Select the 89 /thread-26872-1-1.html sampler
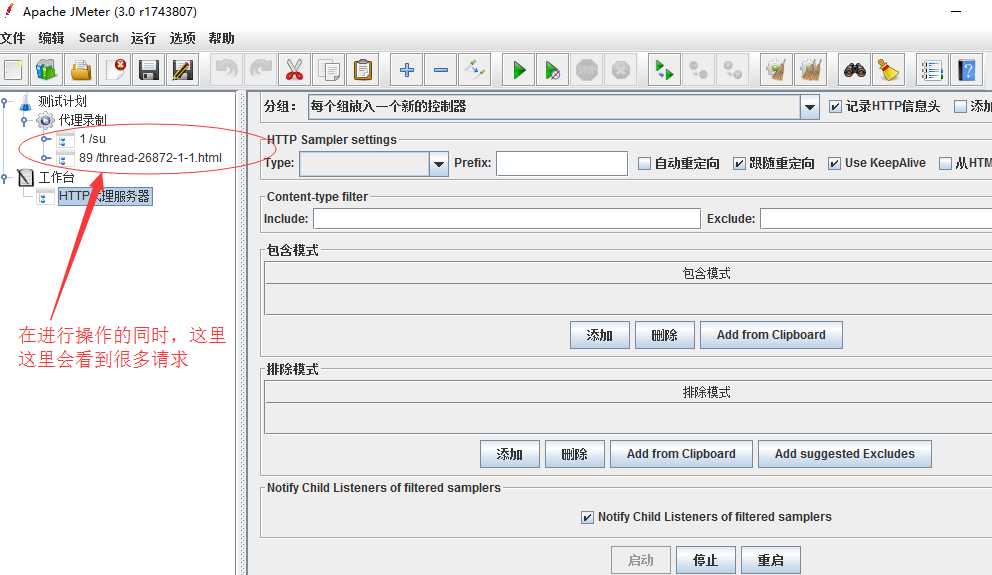The width and height of the screenshot is (992, 575). pos(150,158)
